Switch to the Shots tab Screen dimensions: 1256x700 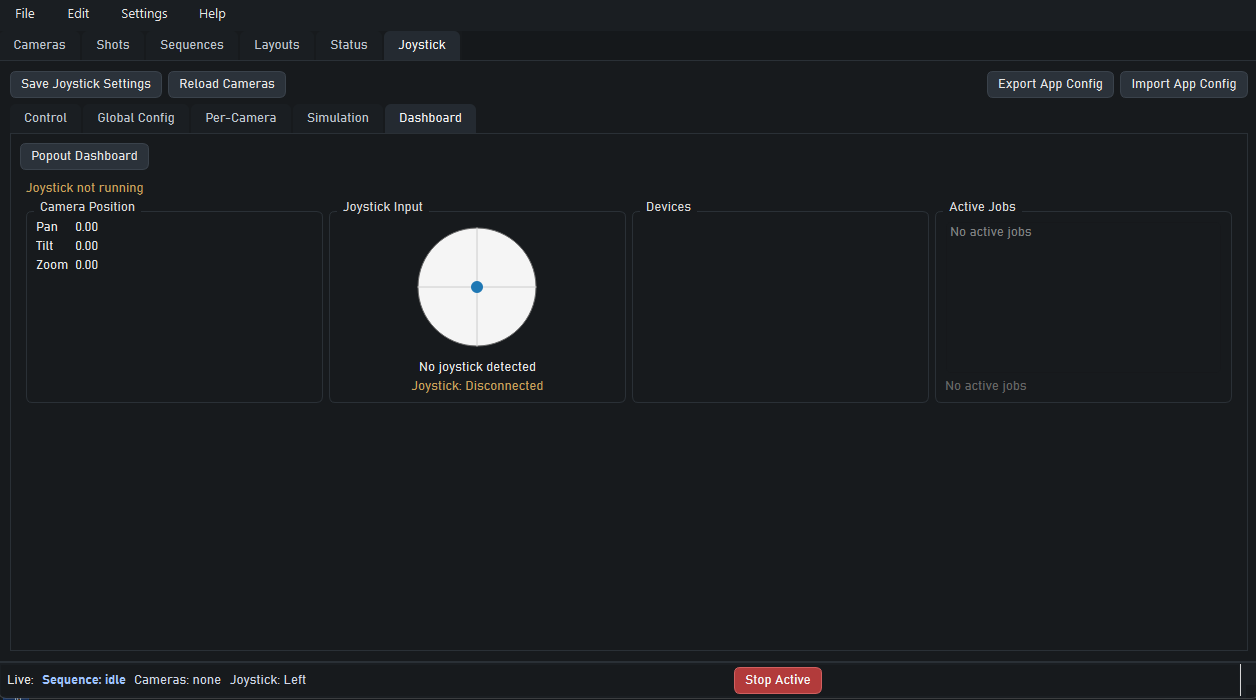(x=112, y=45)
